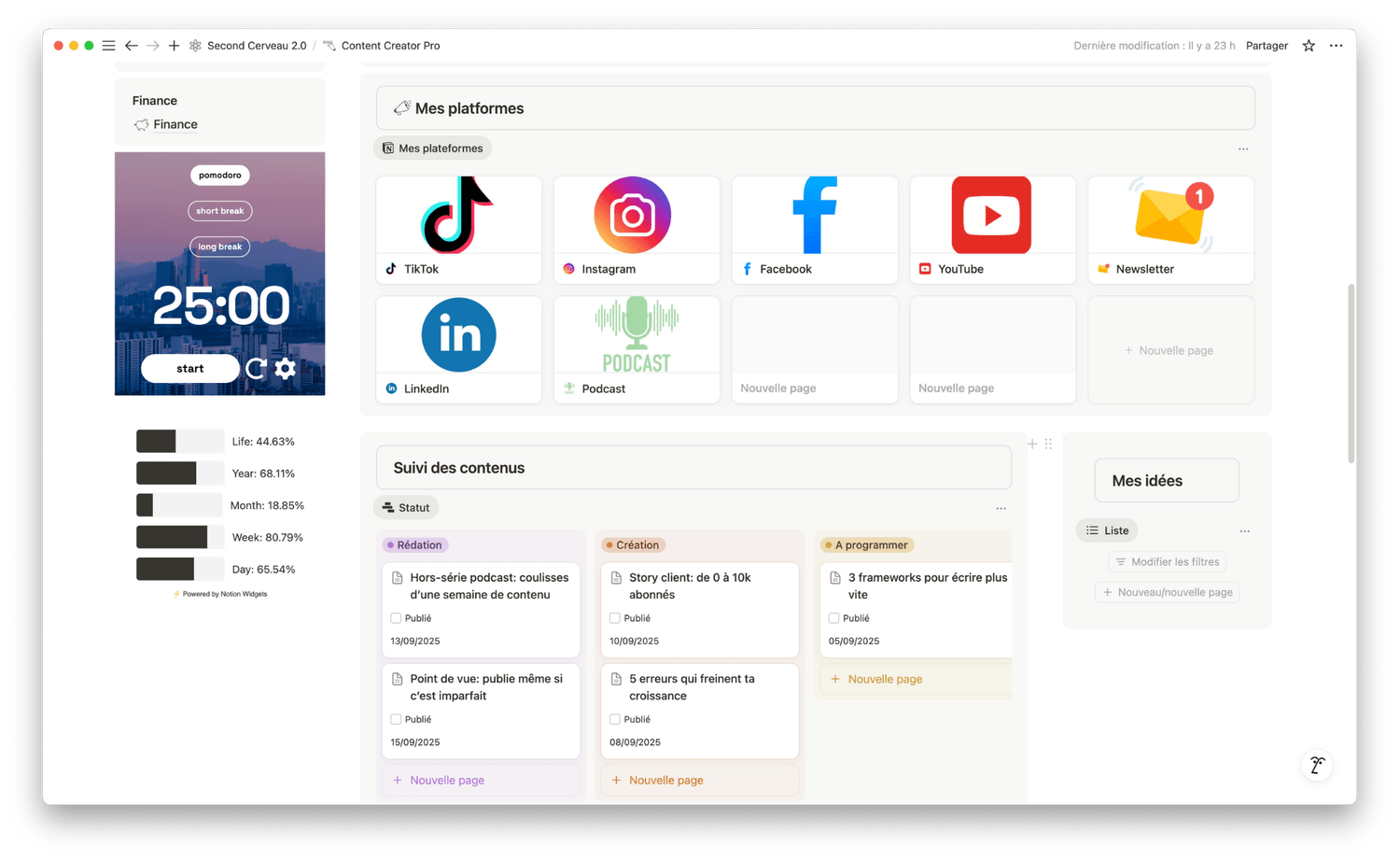Click the Finance page arrow icon
The image size is (1400, 861).
(141, 124)
